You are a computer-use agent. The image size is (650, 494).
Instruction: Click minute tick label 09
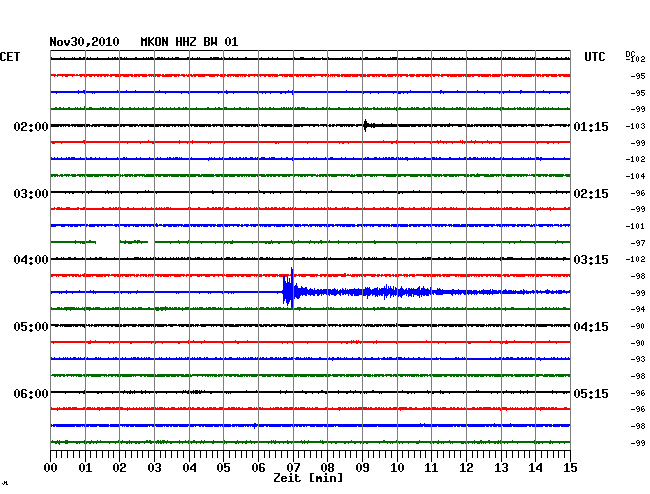(x=362, y=468)
